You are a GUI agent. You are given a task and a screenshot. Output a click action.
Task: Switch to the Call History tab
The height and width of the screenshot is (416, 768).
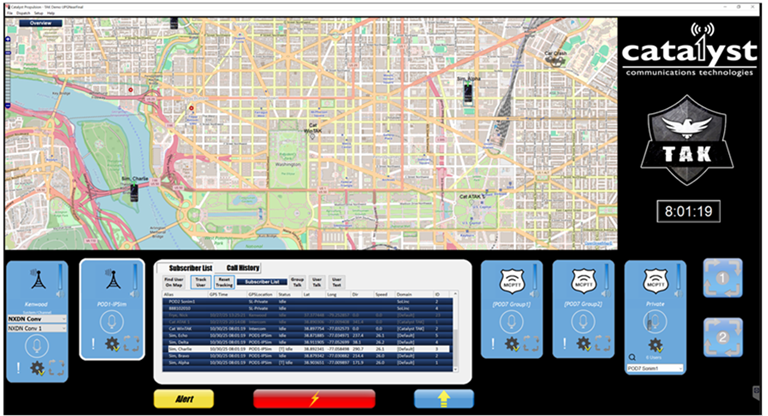pyautogui.click(x=243, y=269)
